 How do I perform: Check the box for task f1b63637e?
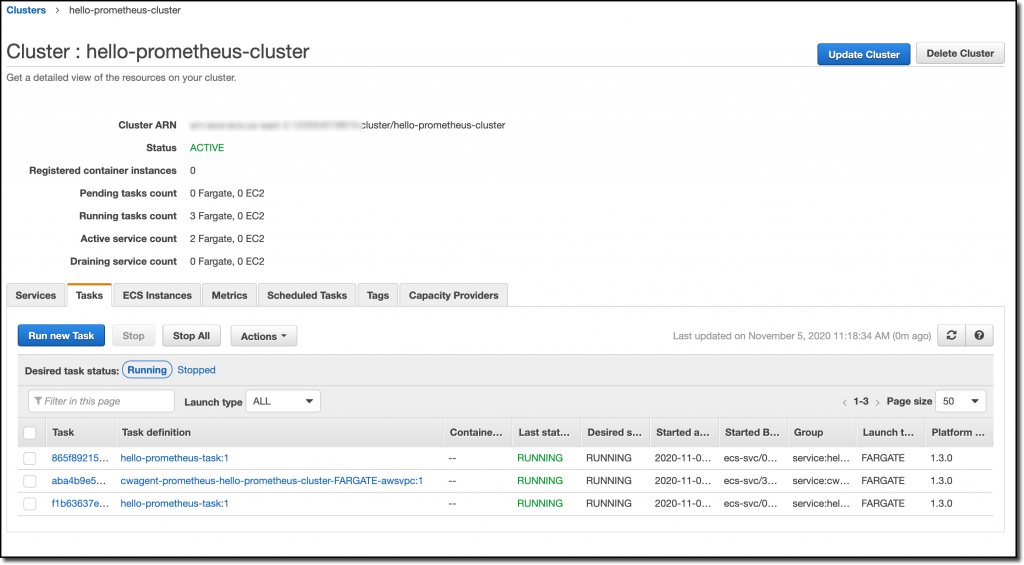tap(30, 504)
